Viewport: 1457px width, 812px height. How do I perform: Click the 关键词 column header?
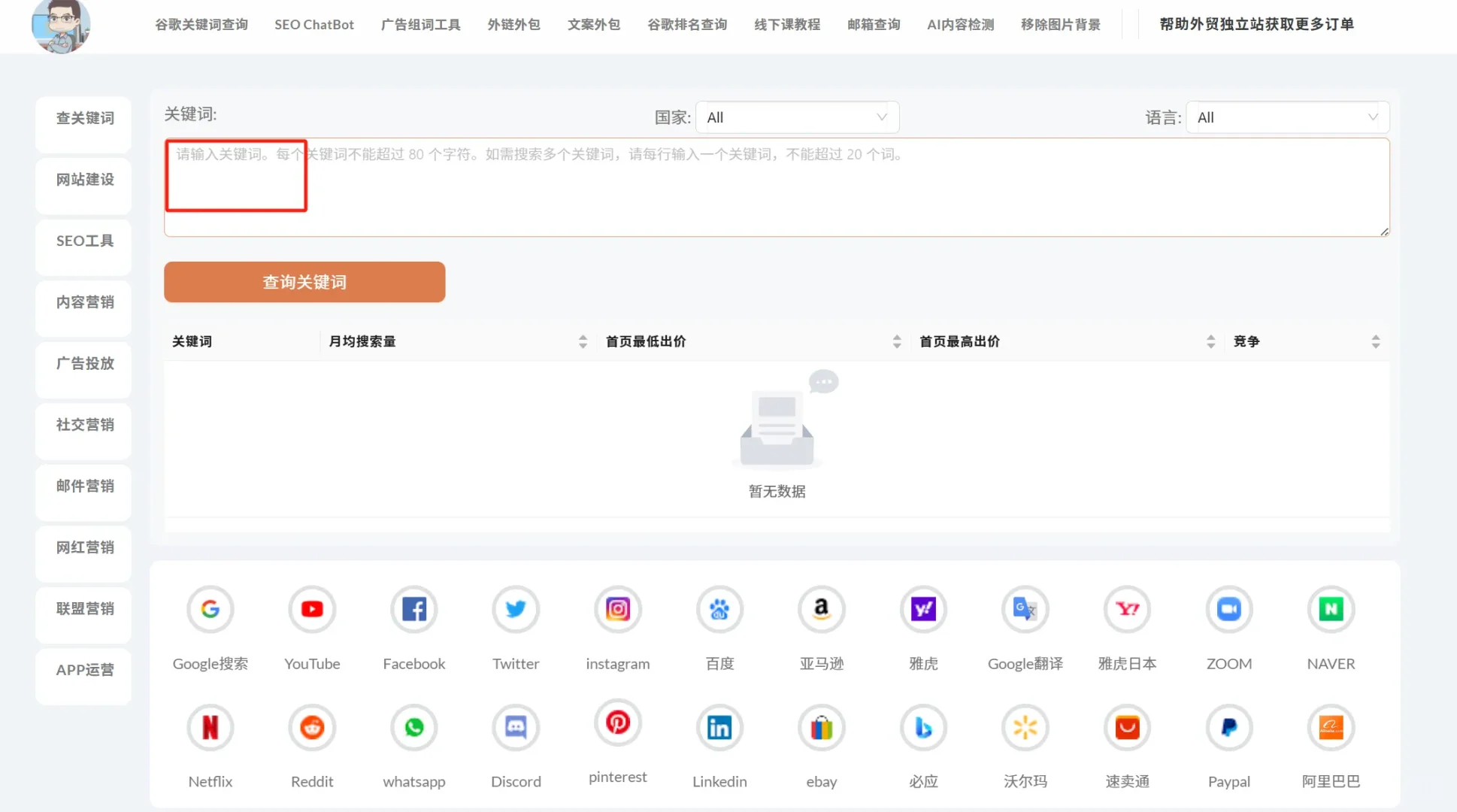point(192,341)
